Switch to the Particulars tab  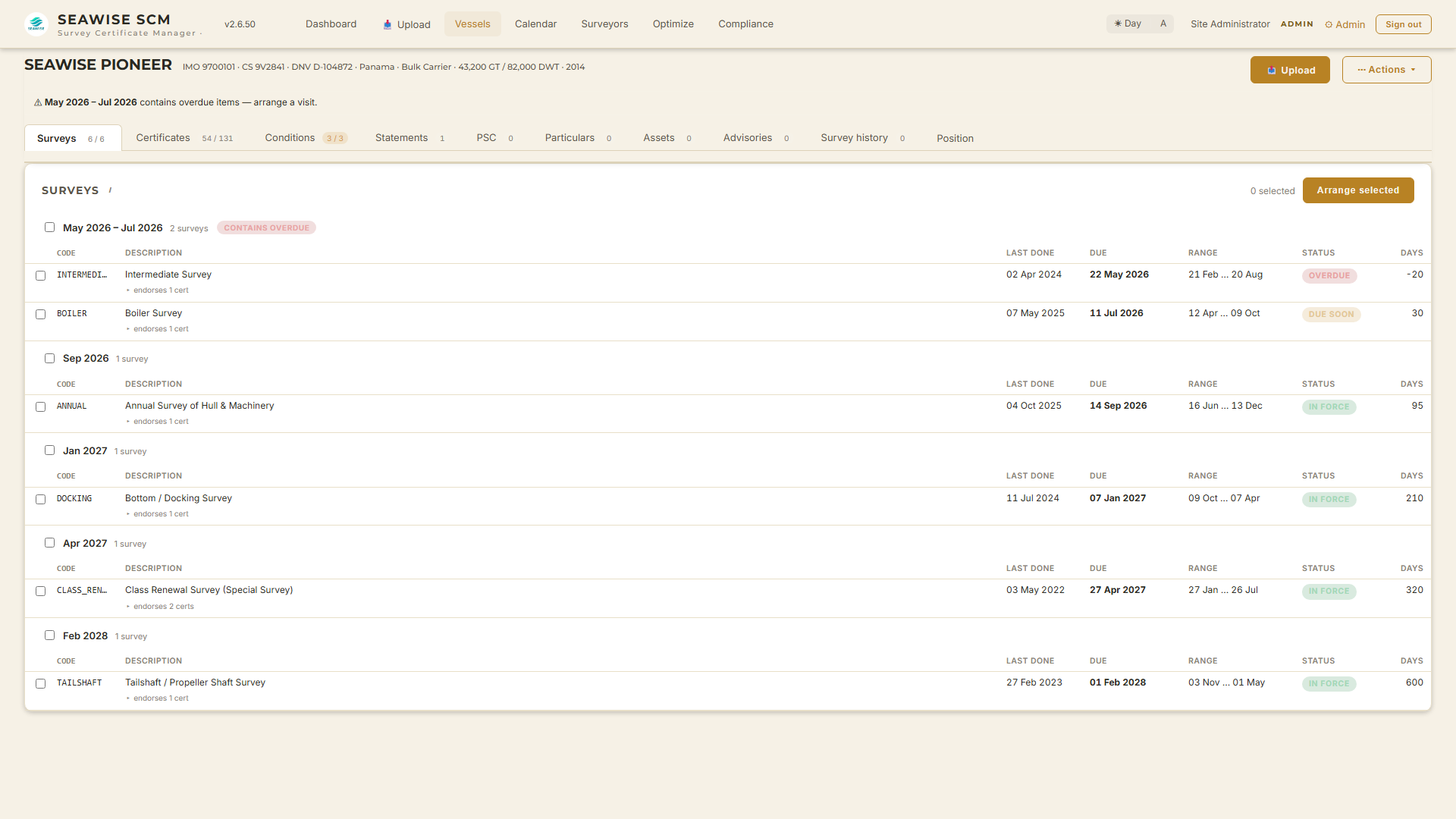578,138
